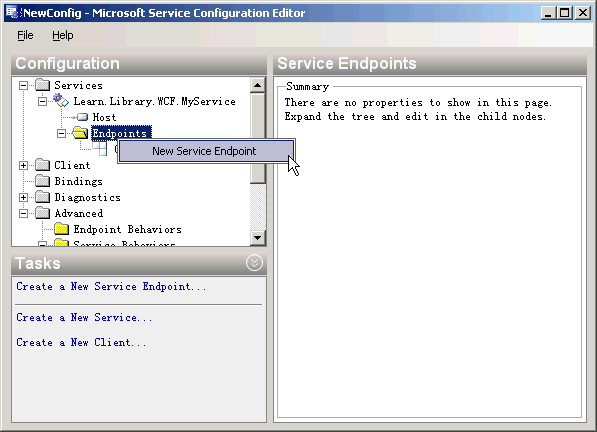Click the Services folder icon
Viewport: 597px width, 432px height.
43,85
